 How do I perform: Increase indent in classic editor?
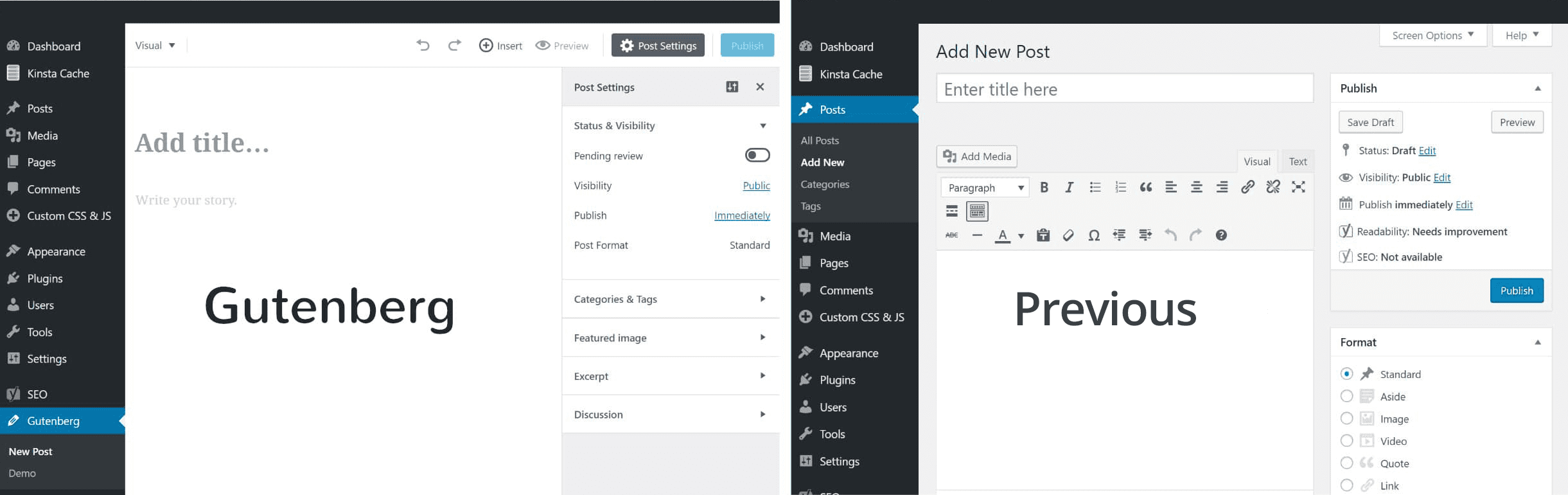(x=1145, y=235)
